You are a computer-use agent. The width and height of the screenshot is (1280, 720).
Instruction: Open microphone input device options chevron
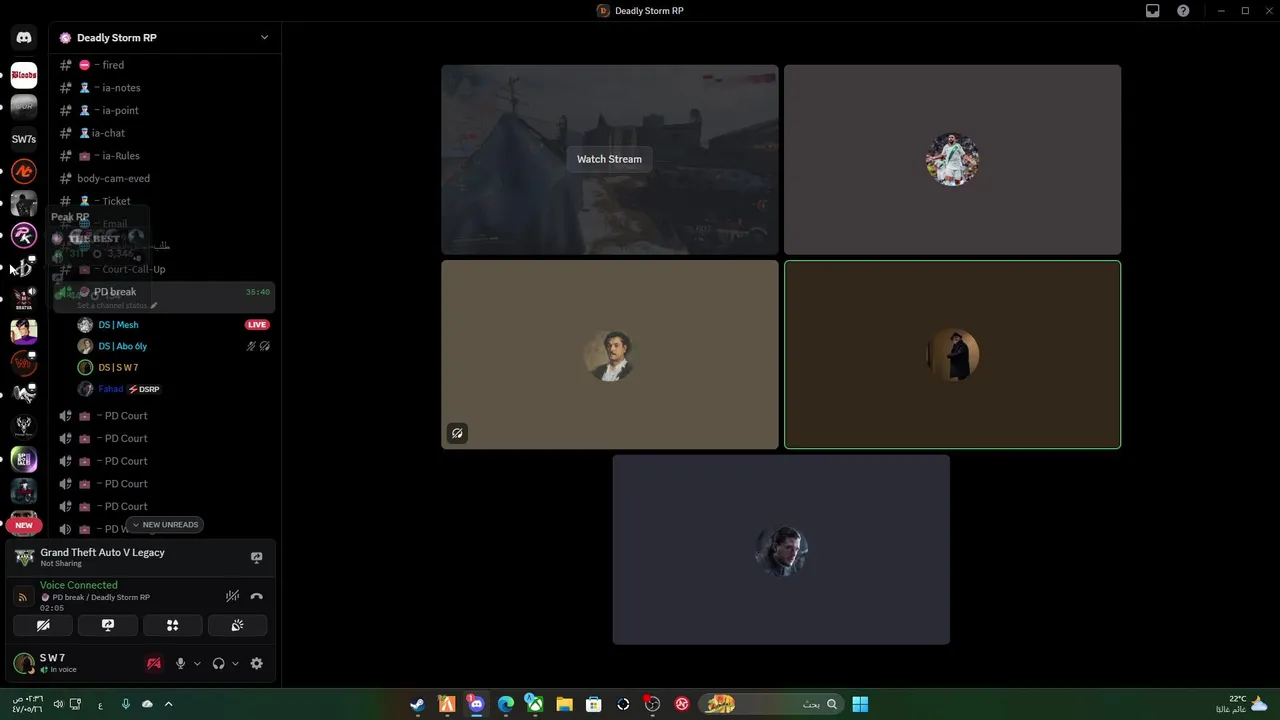(x=197, y=663)
